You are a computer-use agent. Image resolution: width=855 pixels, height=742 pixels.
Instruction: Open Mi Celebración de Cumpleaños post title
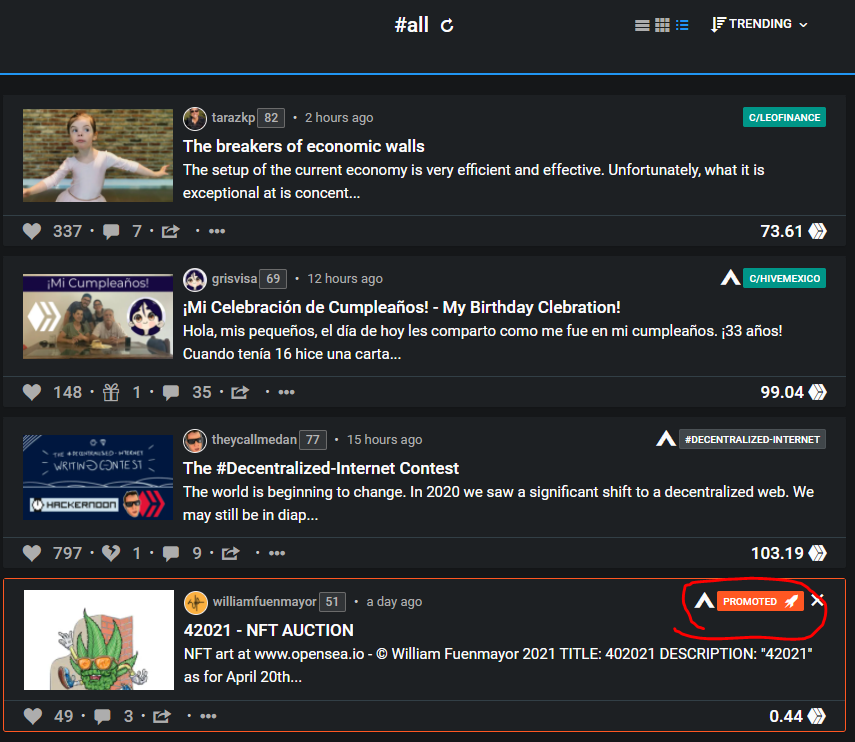coord(402,307)
